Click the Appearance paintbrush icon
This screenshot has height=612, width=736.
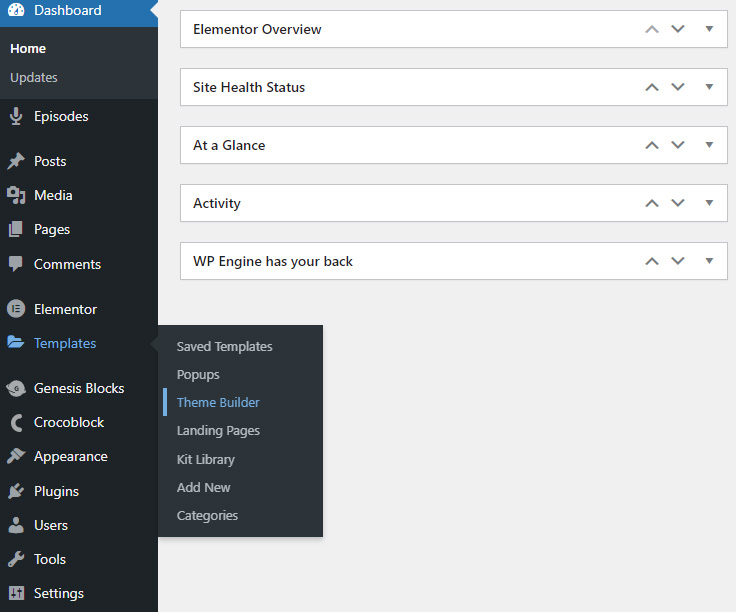pos(16,456)
